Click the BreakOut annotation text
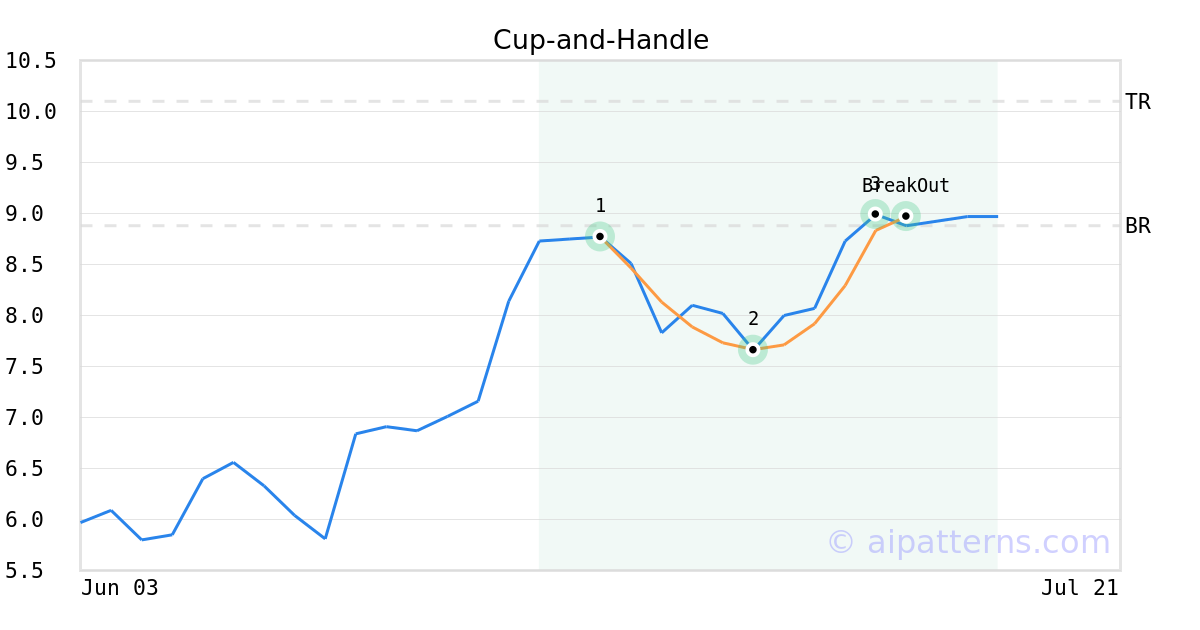 tap(906, 186)
